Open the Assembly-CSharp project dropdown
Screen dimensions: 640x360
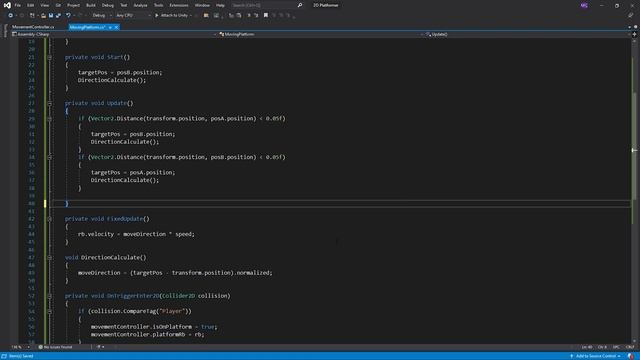pos(114,34)
